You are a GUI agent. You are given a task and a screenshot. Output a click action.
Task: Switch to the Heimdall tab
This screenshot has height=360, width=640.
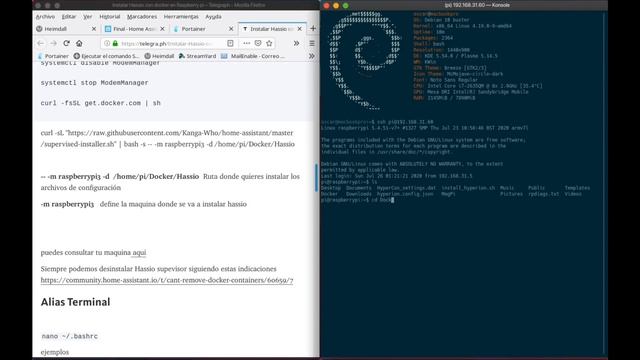click(67, 29)
